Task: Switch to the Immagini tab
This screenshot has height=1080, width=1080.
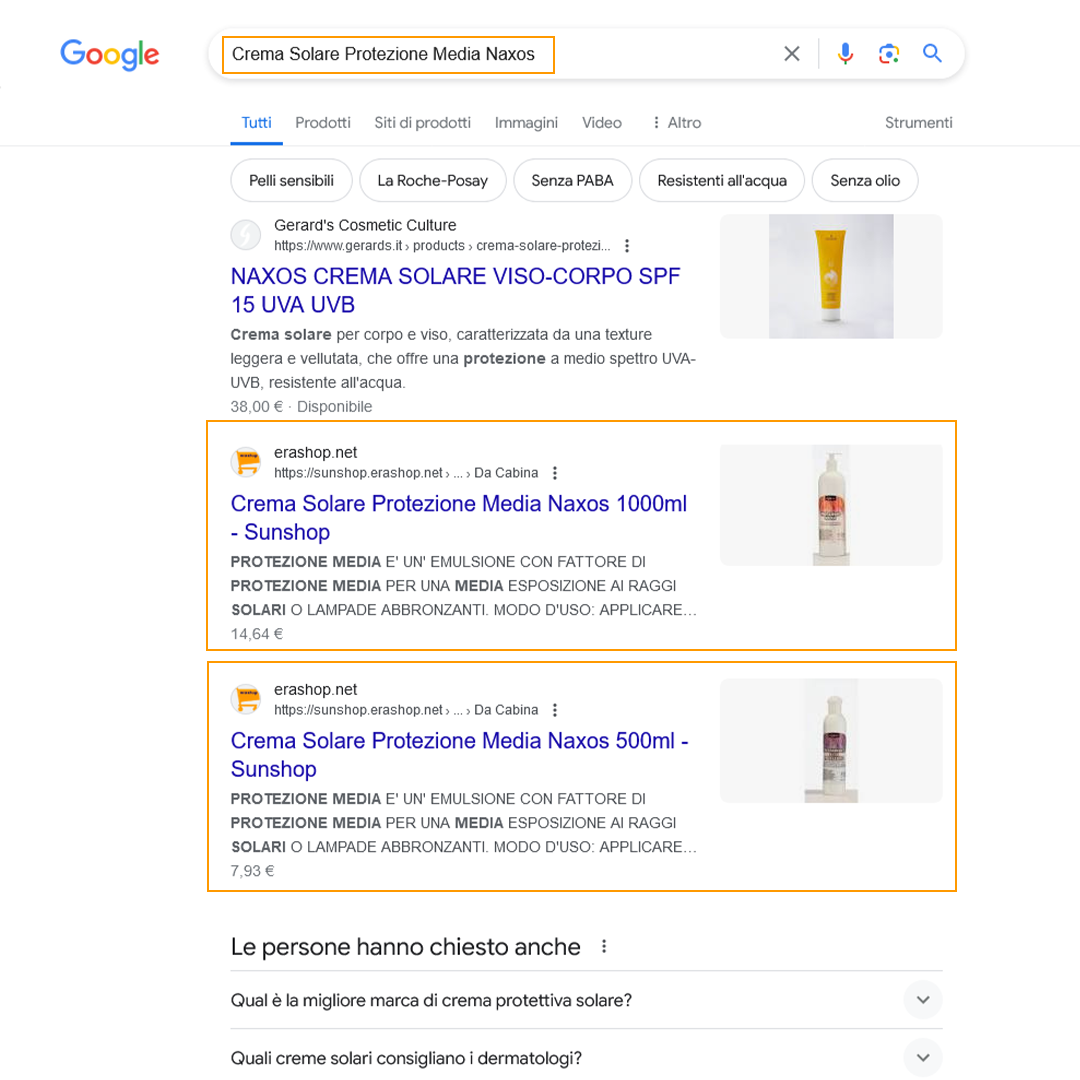Action: [x=526, y=123]
